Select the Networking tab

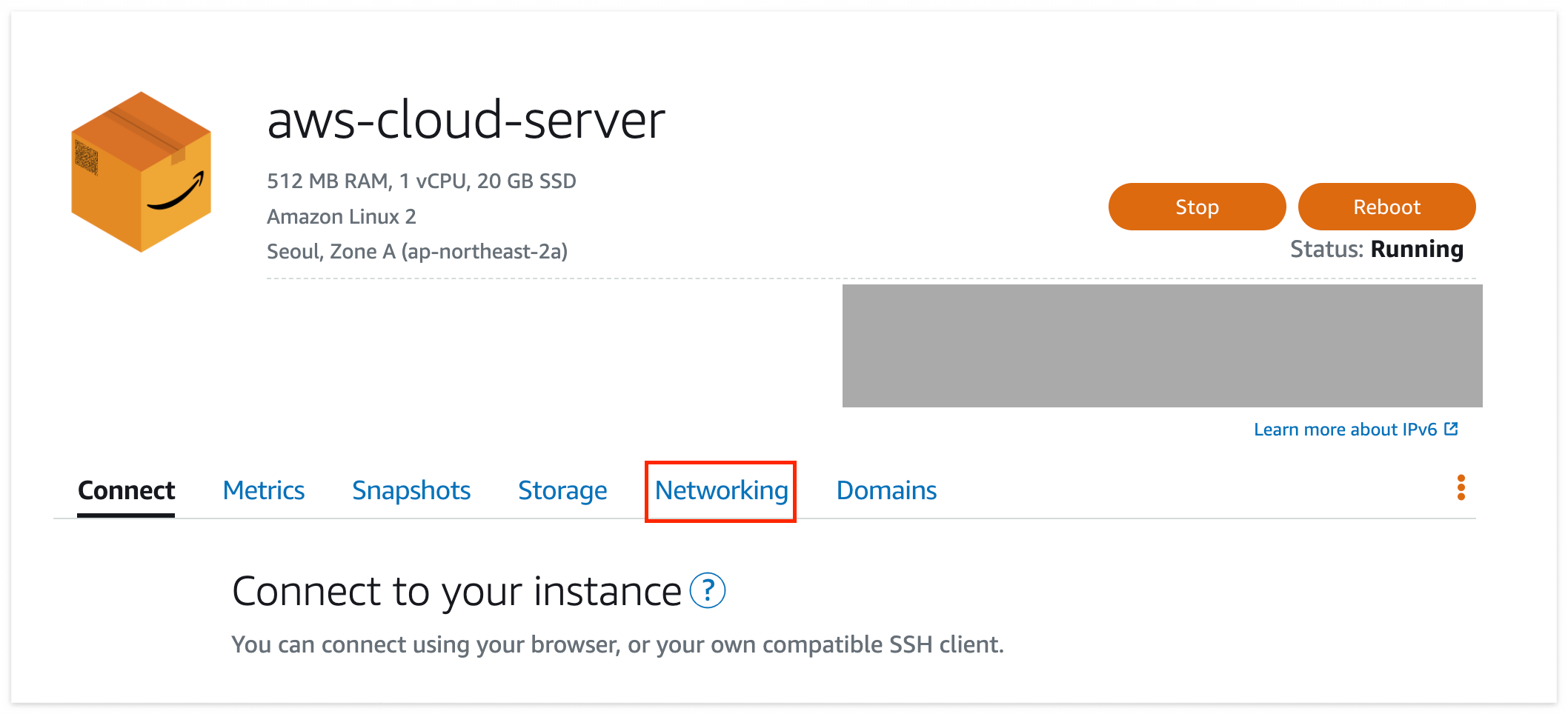721,490
